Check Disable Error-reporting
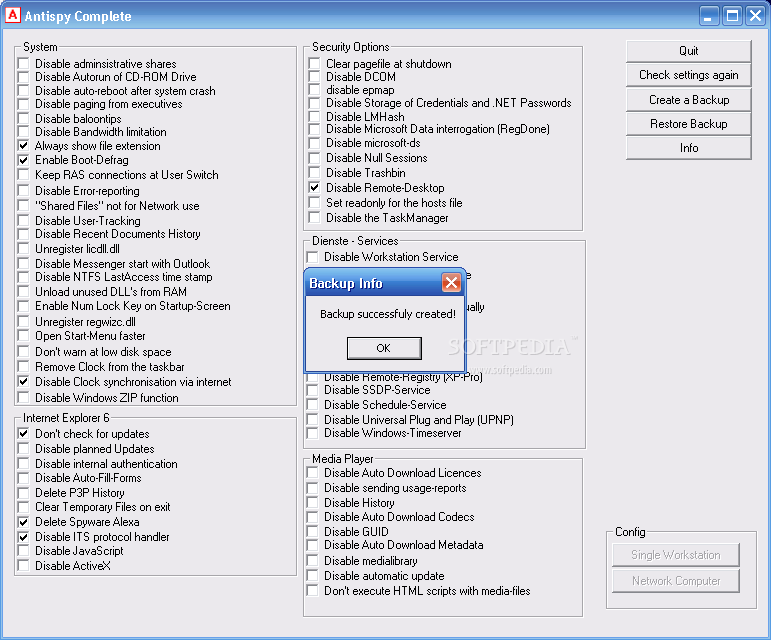771x640 pixels. pos(23,191)
